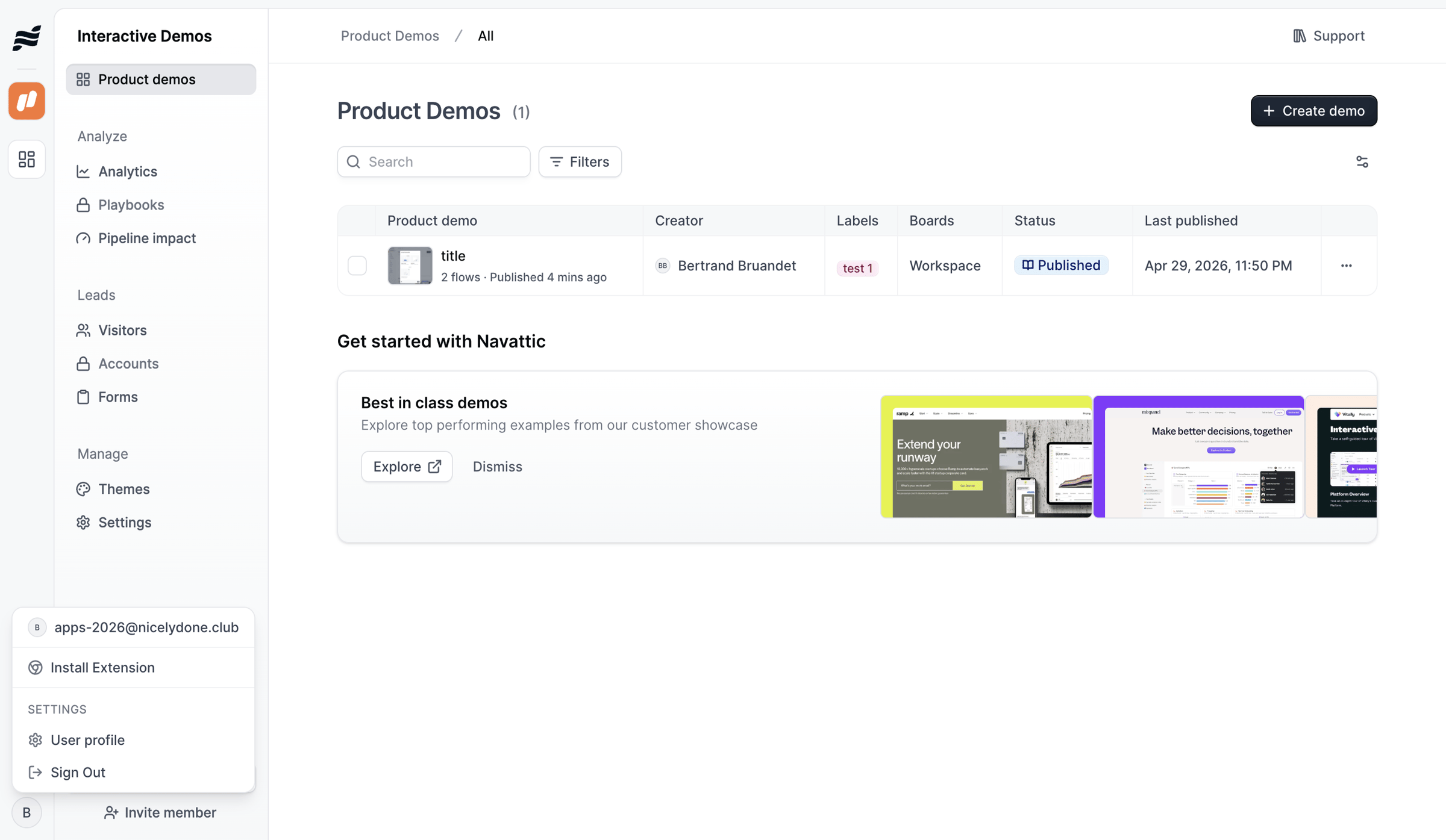This screenshot has height=840, width=1446.
Task: Open Product demos in the sidebar
Action: [x=161, y=79]
